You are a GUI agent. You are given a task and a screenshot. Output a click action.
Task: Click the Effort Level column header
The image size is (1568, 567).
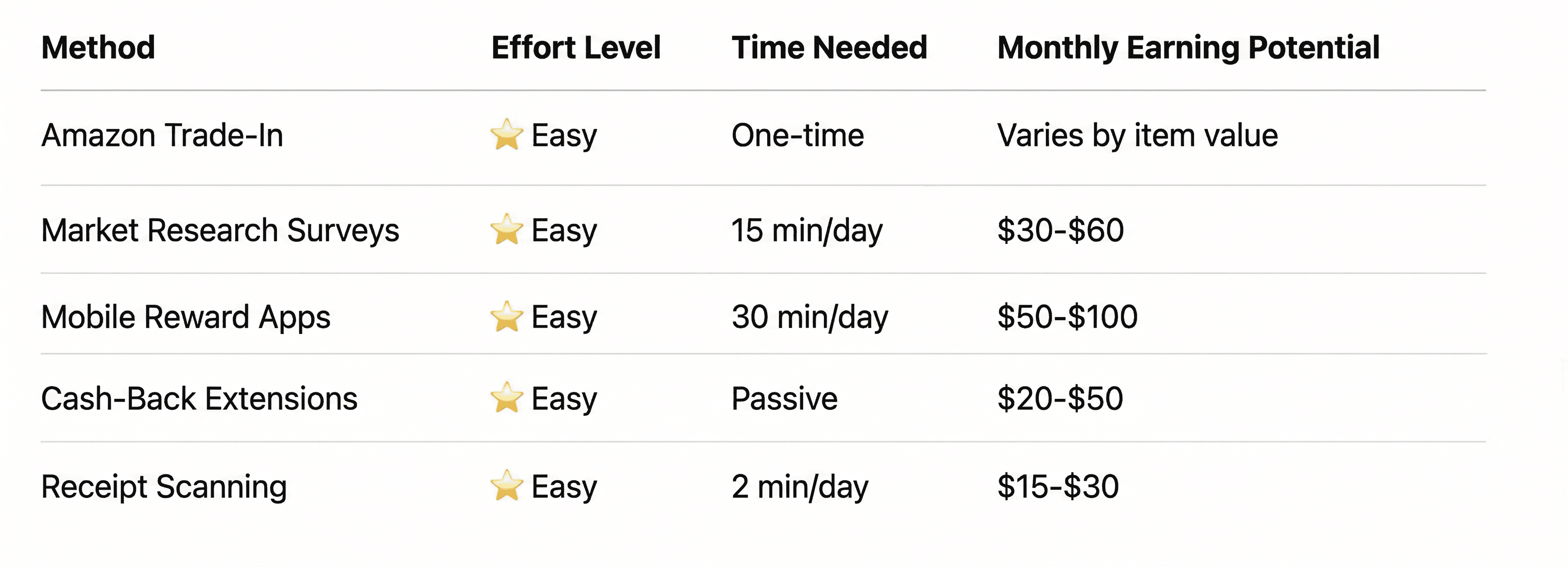576,48
